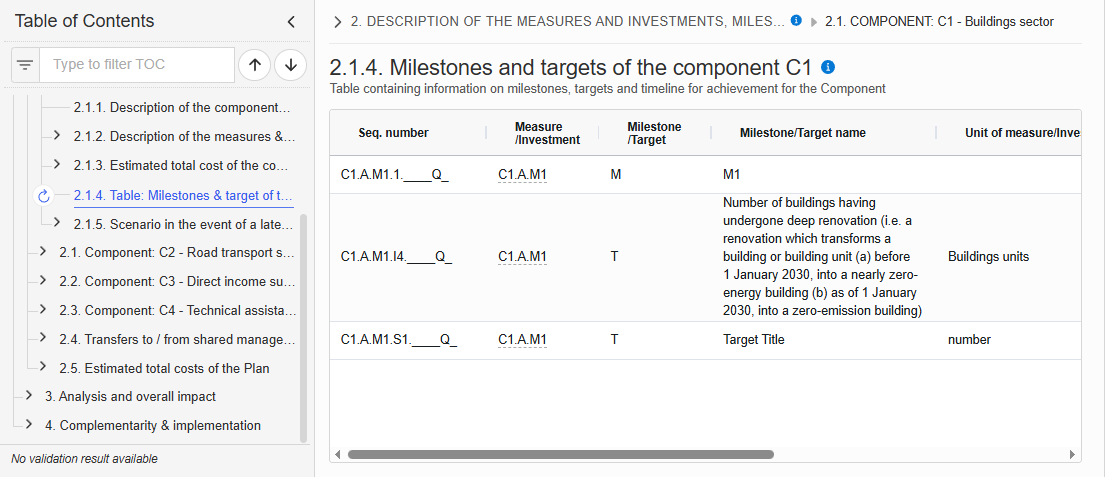Collapse the Table of Contents panel
This screenshot has width=1105, height=477.
pyautogui.click(x=291, y=22)
